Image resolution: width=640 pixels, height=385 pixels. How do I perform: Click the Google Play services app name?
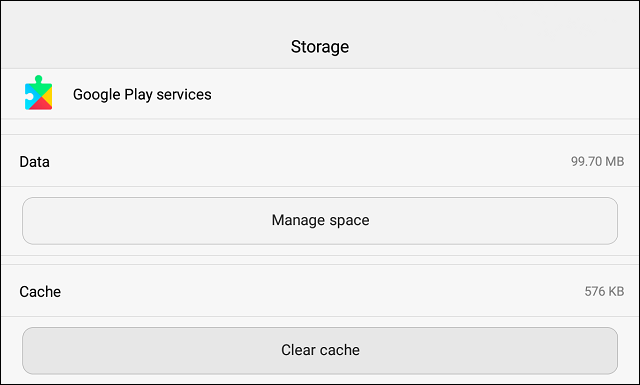point(142,95)
